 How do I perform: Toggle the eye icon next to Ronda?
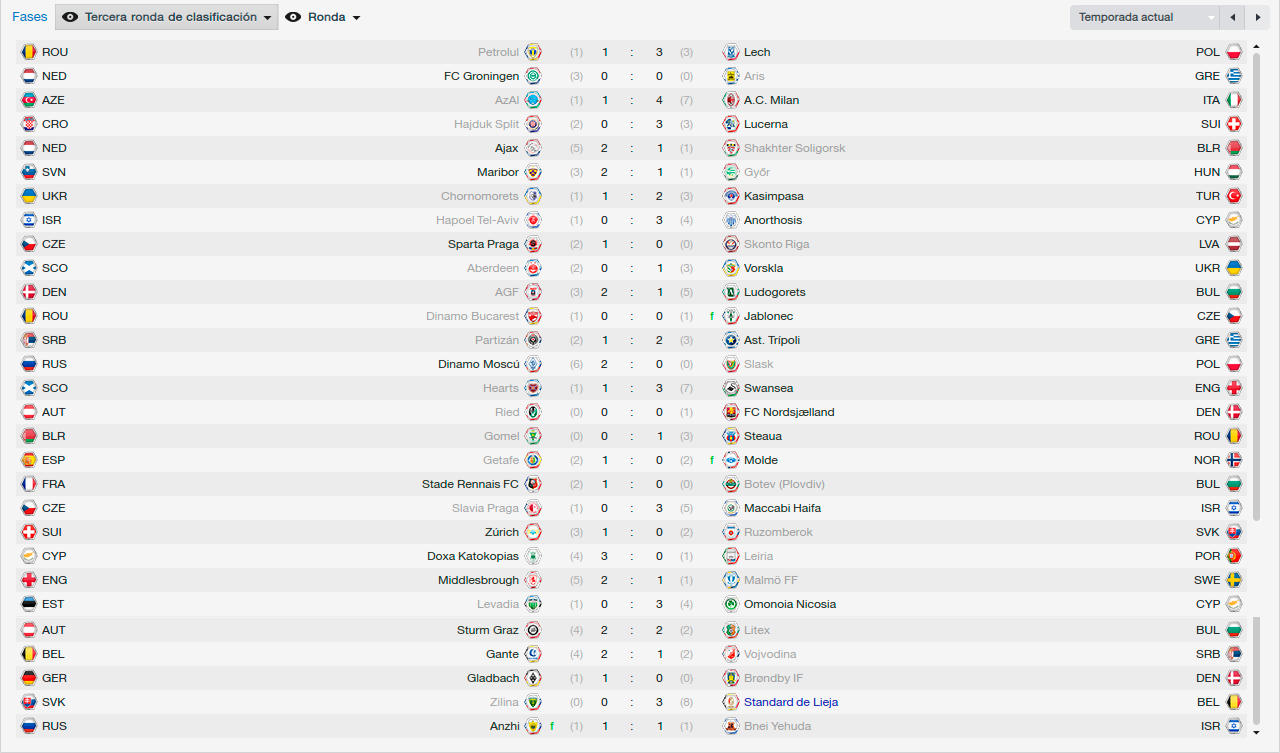pyautogui.click(x=293, y=17)
